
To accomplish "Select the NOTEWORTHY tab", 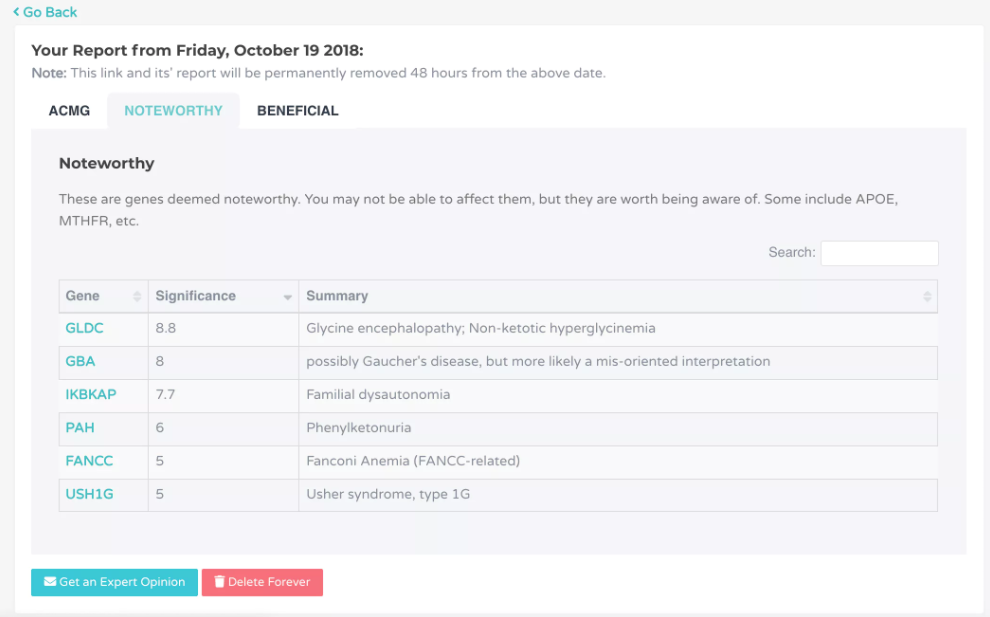I will [173, 111].
